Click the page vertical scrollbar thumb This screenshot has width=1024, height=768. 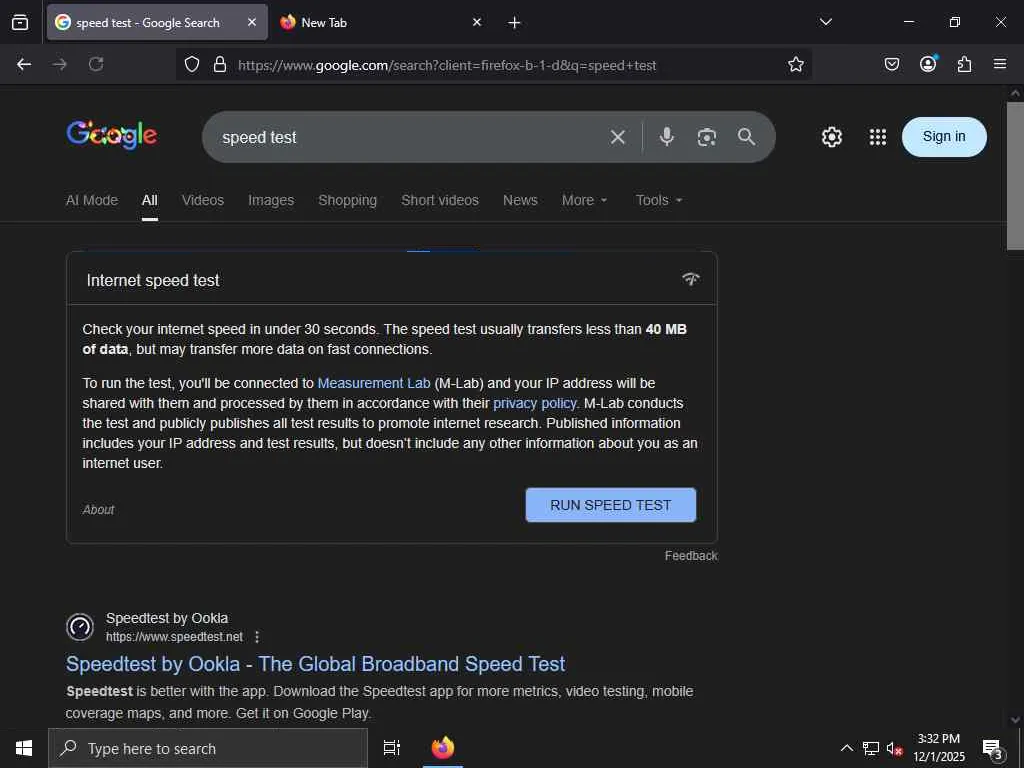1015,176
